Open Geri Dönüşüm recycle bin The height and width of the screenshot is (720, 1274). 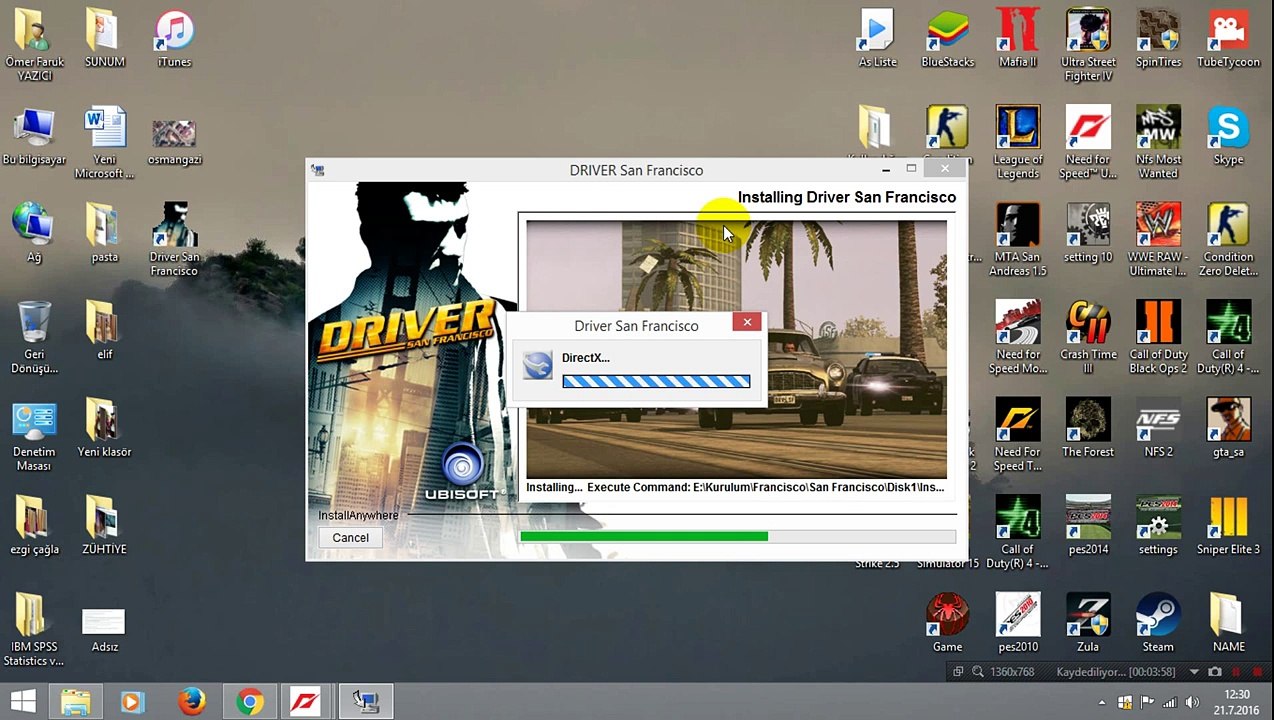(34, 337)
